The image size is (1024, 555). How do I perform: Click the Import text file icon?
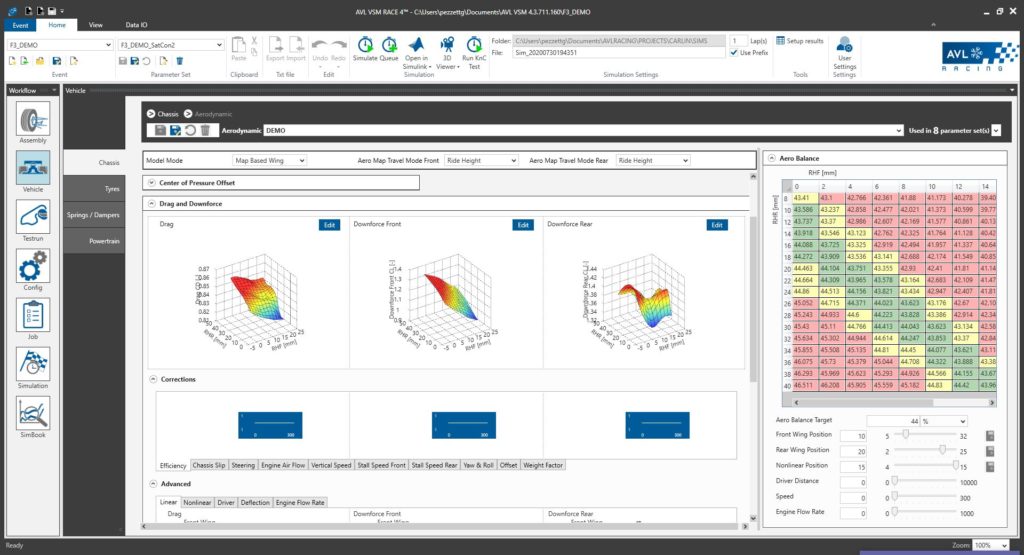(296, 45)
